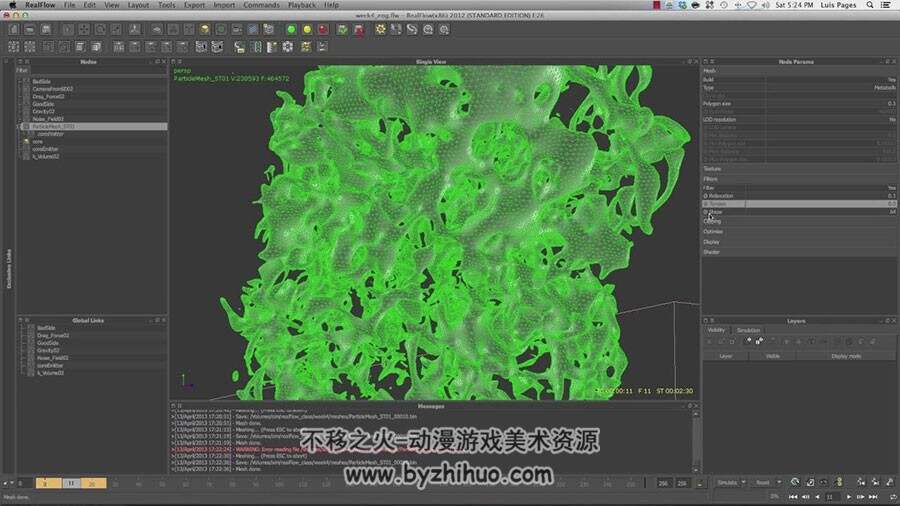Image resolution: width=900 pixels, height=506 pixels.
Task: Click the LOD resolution value in Node Params
Action: pos(831,119)
